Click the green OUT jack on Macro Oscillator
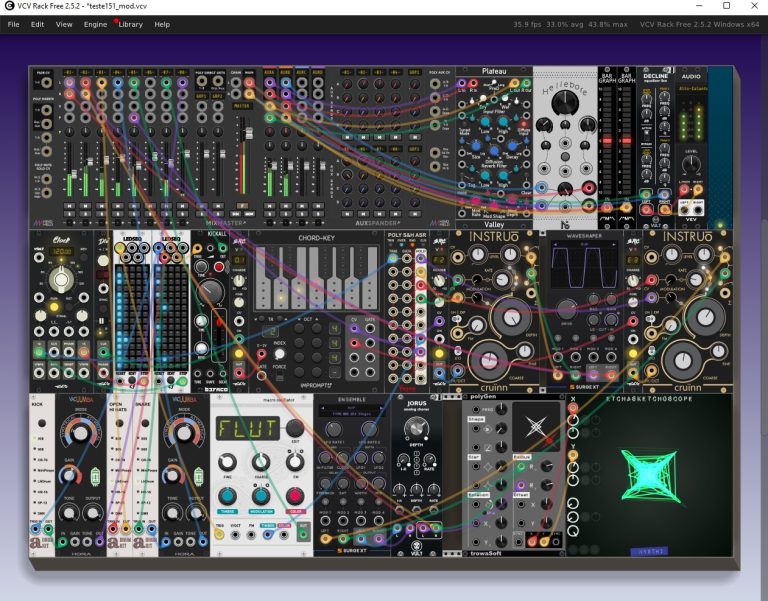This screenshot has height=601, width=768. (x=304, y=534)
